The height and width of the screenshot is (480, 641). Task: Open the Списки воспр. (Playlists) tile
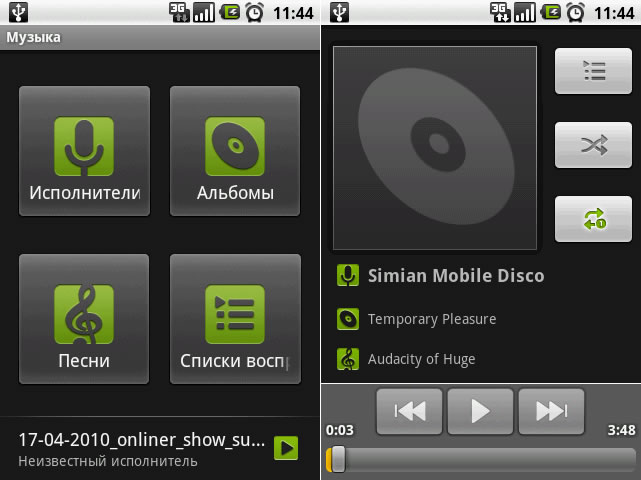click(235, 319)
